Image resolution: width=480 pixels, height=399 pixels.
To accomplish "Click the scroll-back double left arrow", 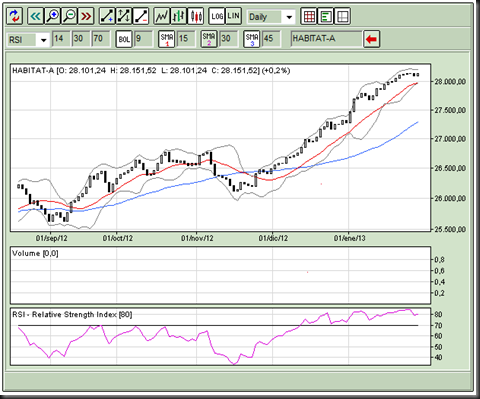I will (35, 16).
